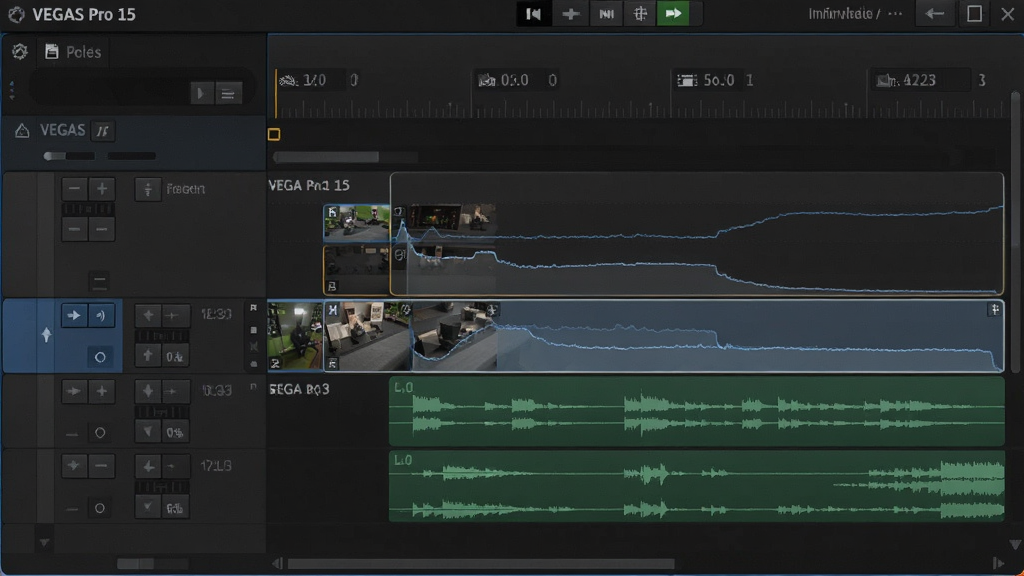This screenshot has height=576, width=1024.
Task: Click the skip-to-next-marker toolbar icon
Action: [x=606, y=14]
